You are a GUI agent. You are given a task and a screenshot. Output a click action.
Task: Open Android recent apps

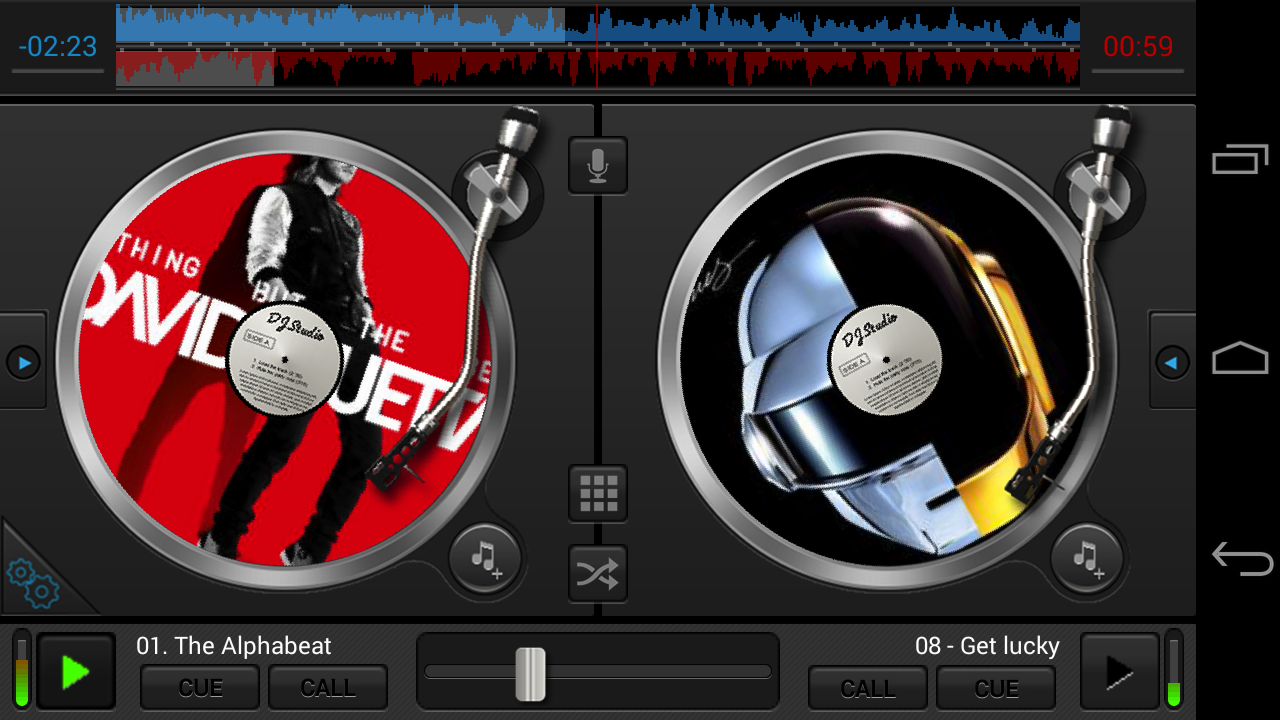1240,159
